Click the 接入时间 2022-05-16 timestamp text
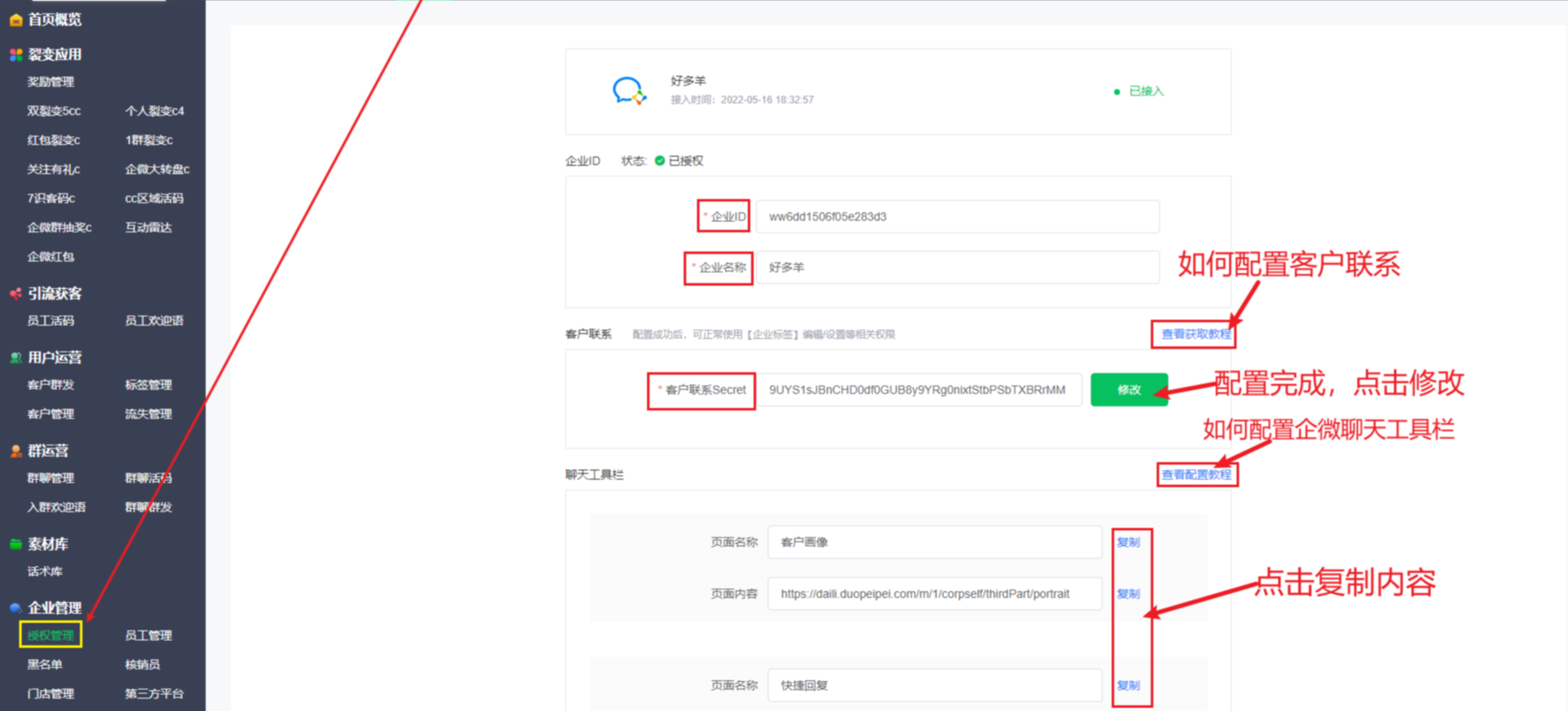The image size is (1568, 711). [x=742, y=100]
